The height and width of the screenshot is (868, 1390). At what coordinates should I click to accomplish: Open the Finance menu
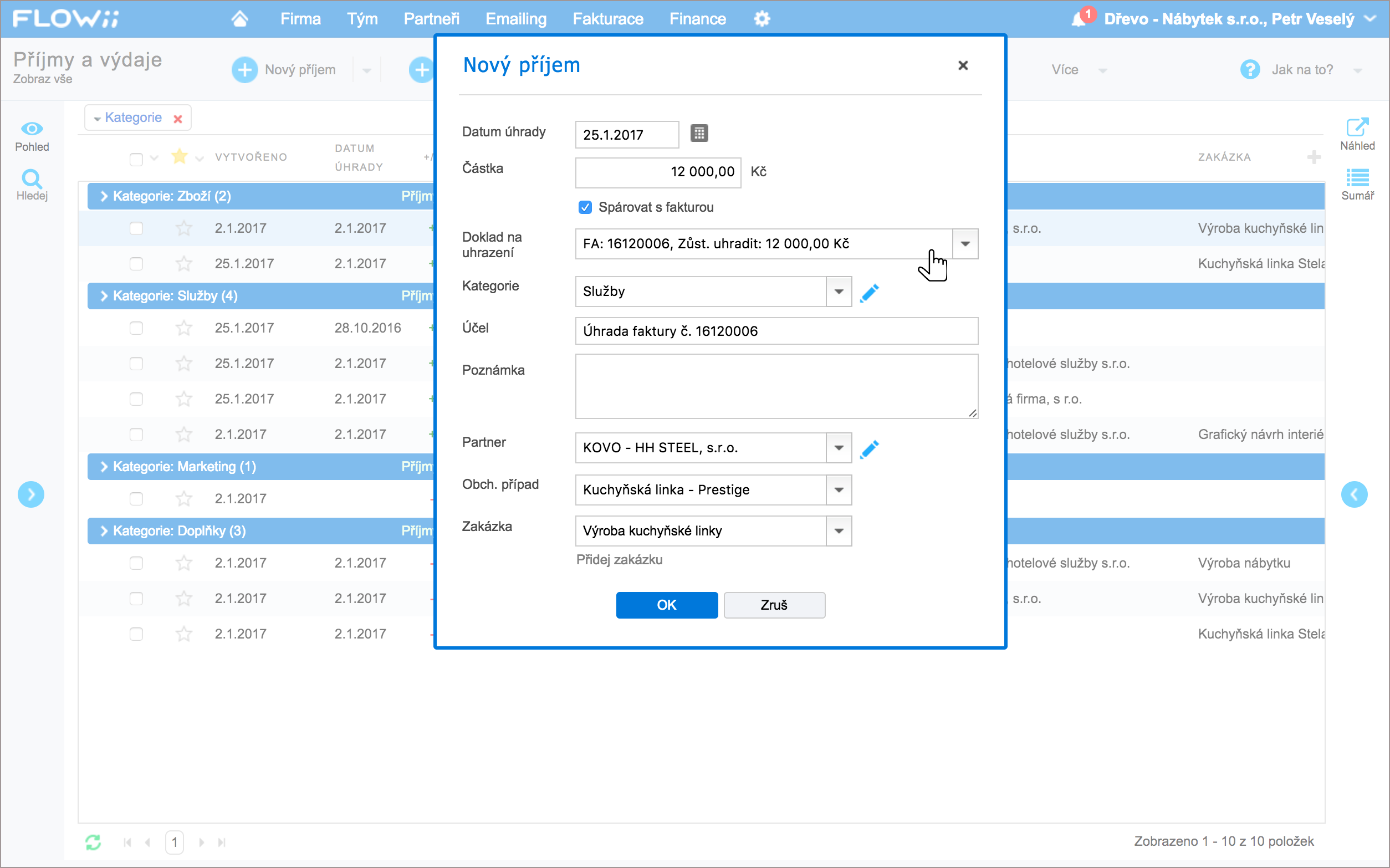pyautogui.click(x=697, y=19)
